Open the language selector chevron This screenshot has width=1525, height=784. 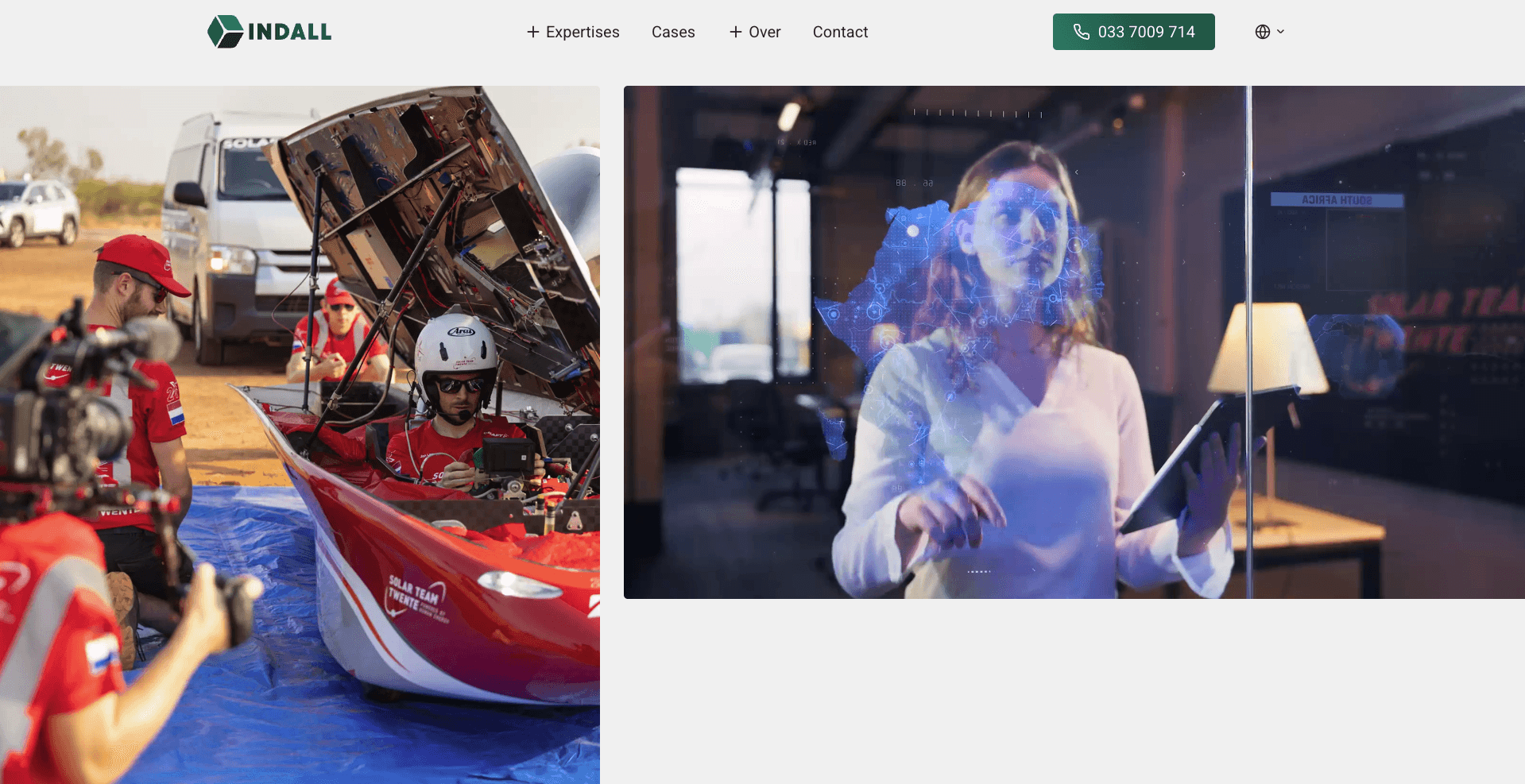(x=1281, y=32)
